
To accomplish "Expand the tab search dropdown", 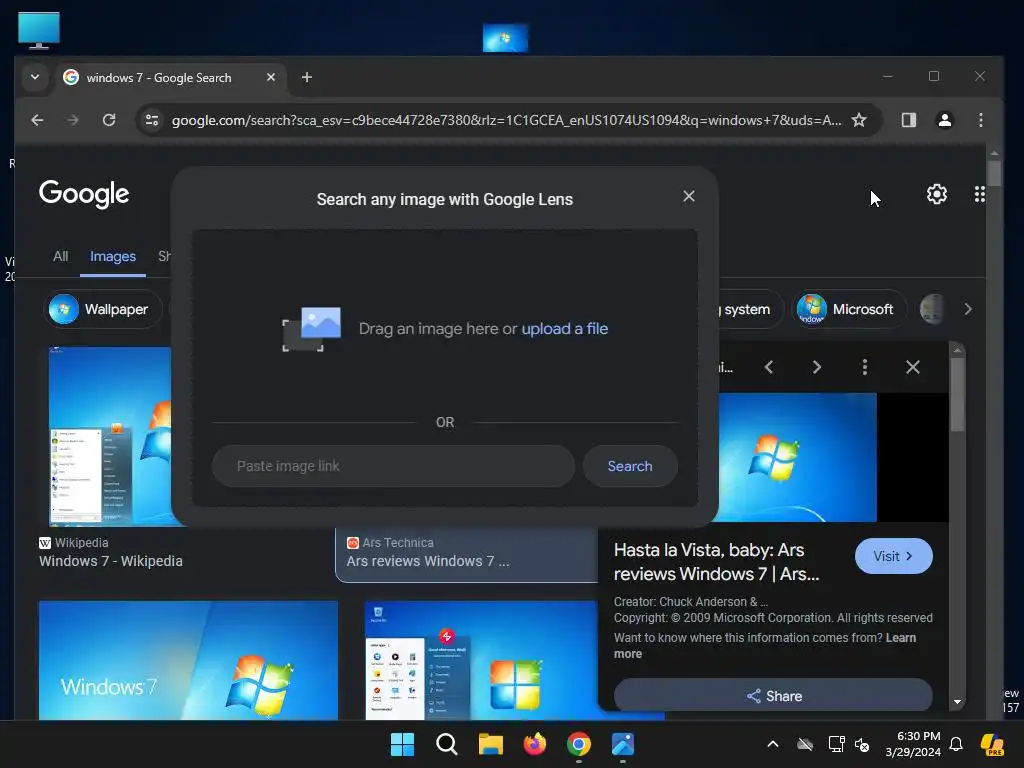I will [35, 77].
